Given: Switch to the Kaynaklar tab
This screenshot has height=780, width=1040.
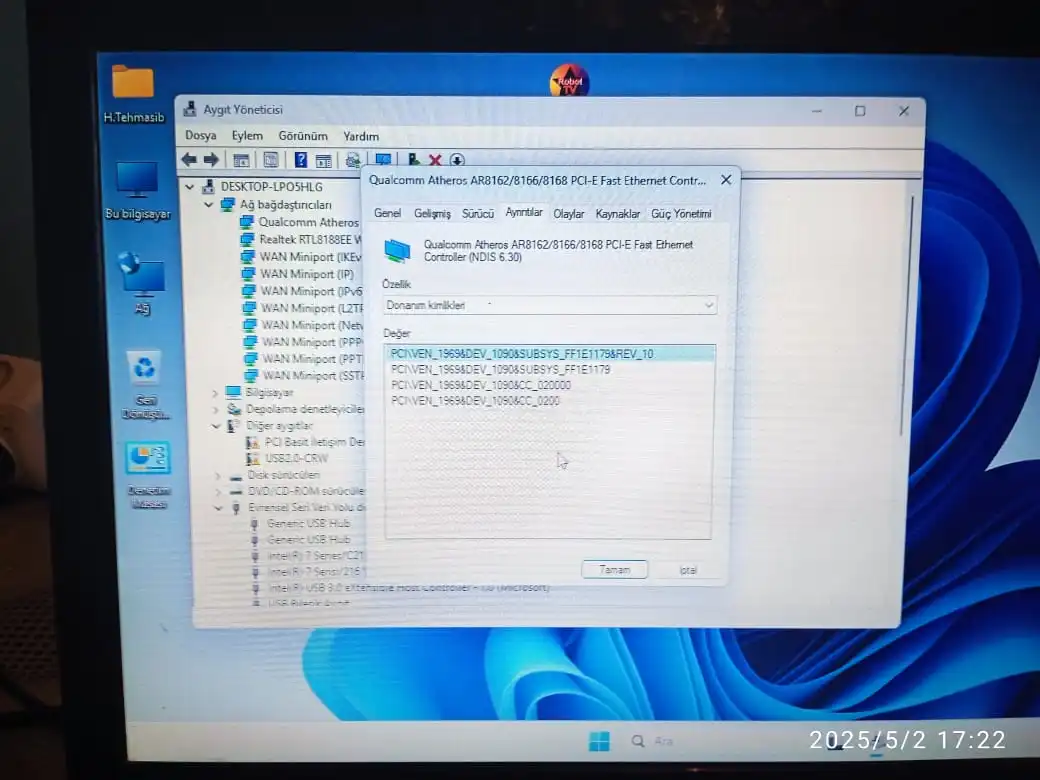Looking at the screenshot, I should pyautogui.click(x=618, y=214).
